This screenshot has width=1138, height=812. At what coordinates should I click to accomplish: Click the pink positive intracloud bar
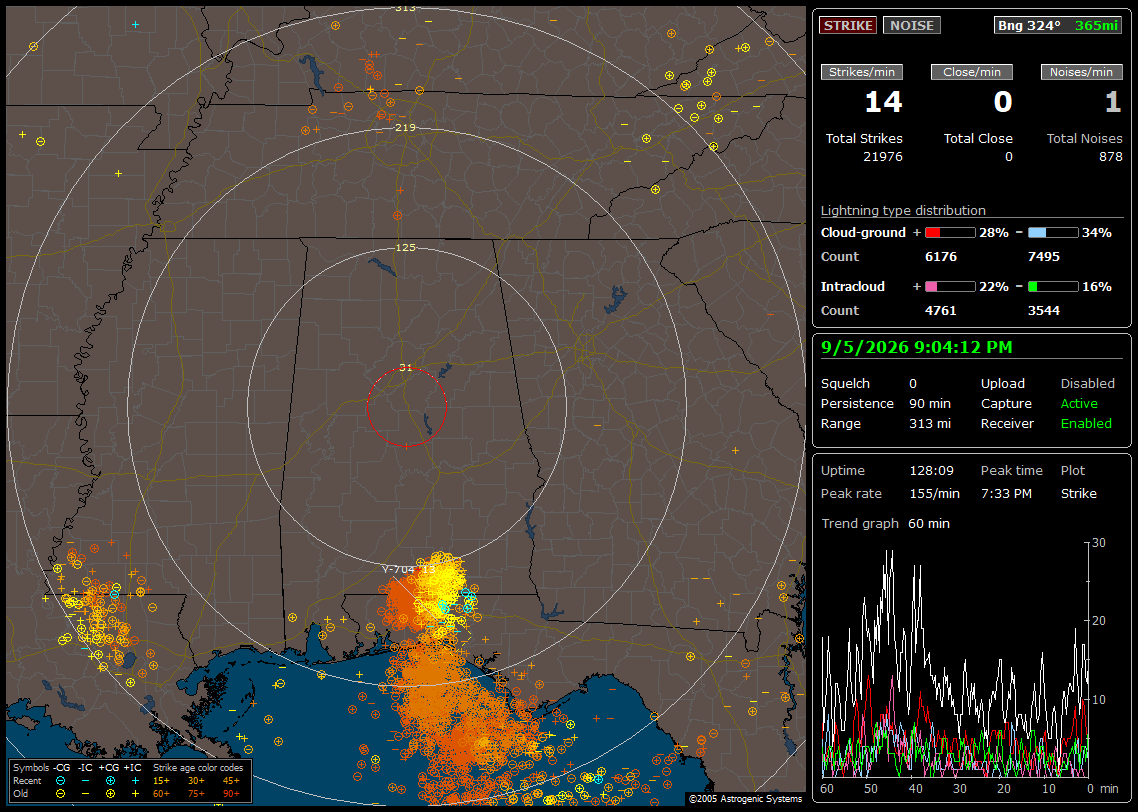[x=950, y=287]
